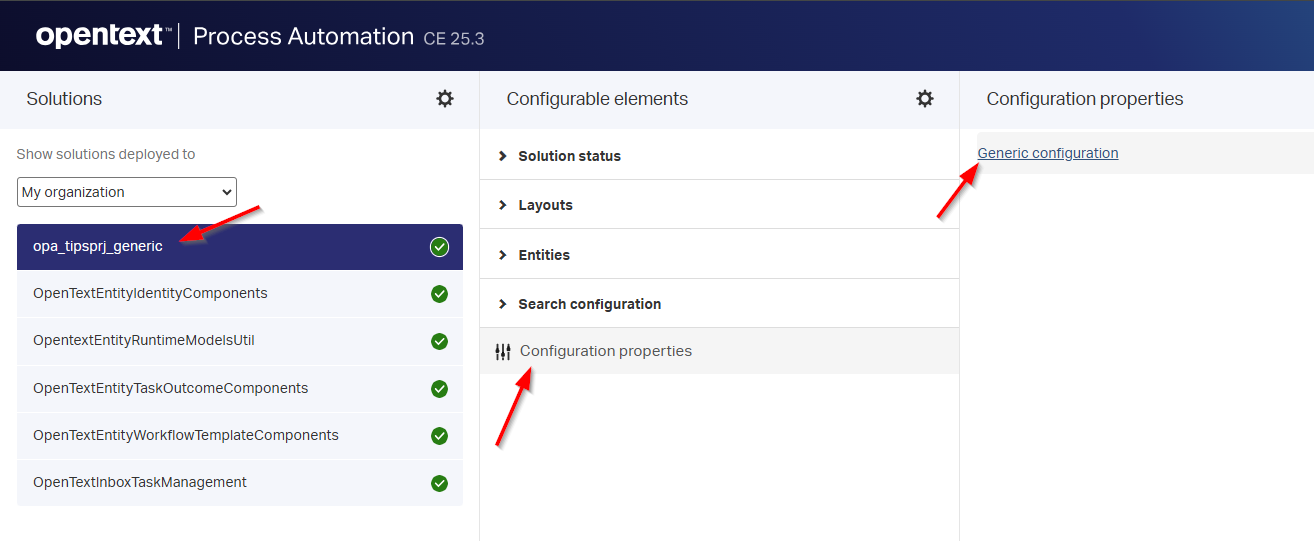Expand the Search configuration section
This screenshot has height=541, width=1314.
point(589,304)
